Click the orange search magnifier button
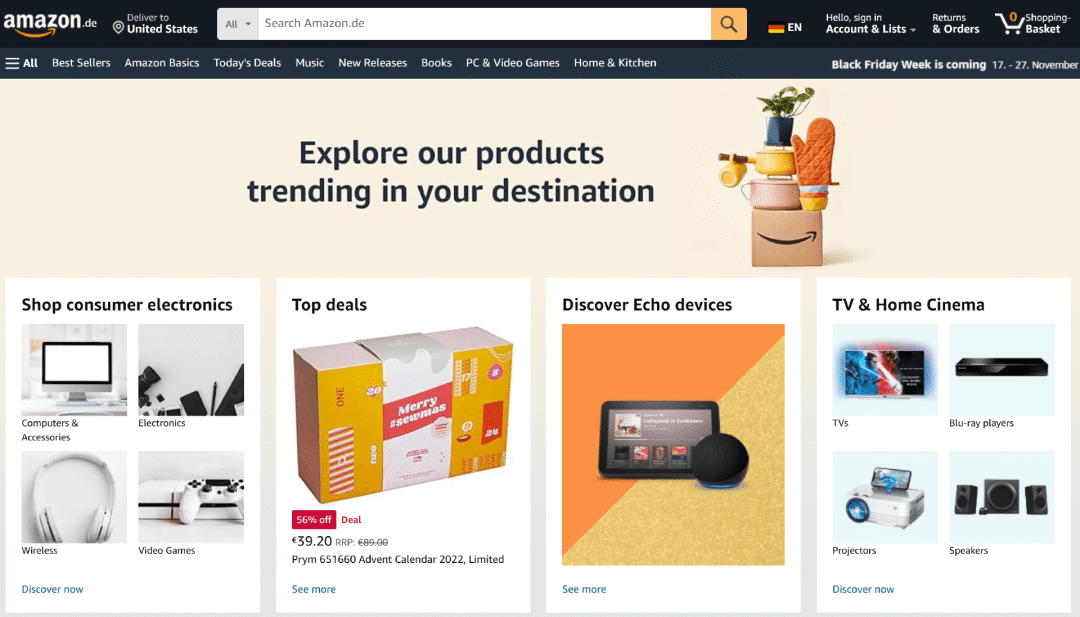The image size is (1080, 617). (x=728, y=24)
